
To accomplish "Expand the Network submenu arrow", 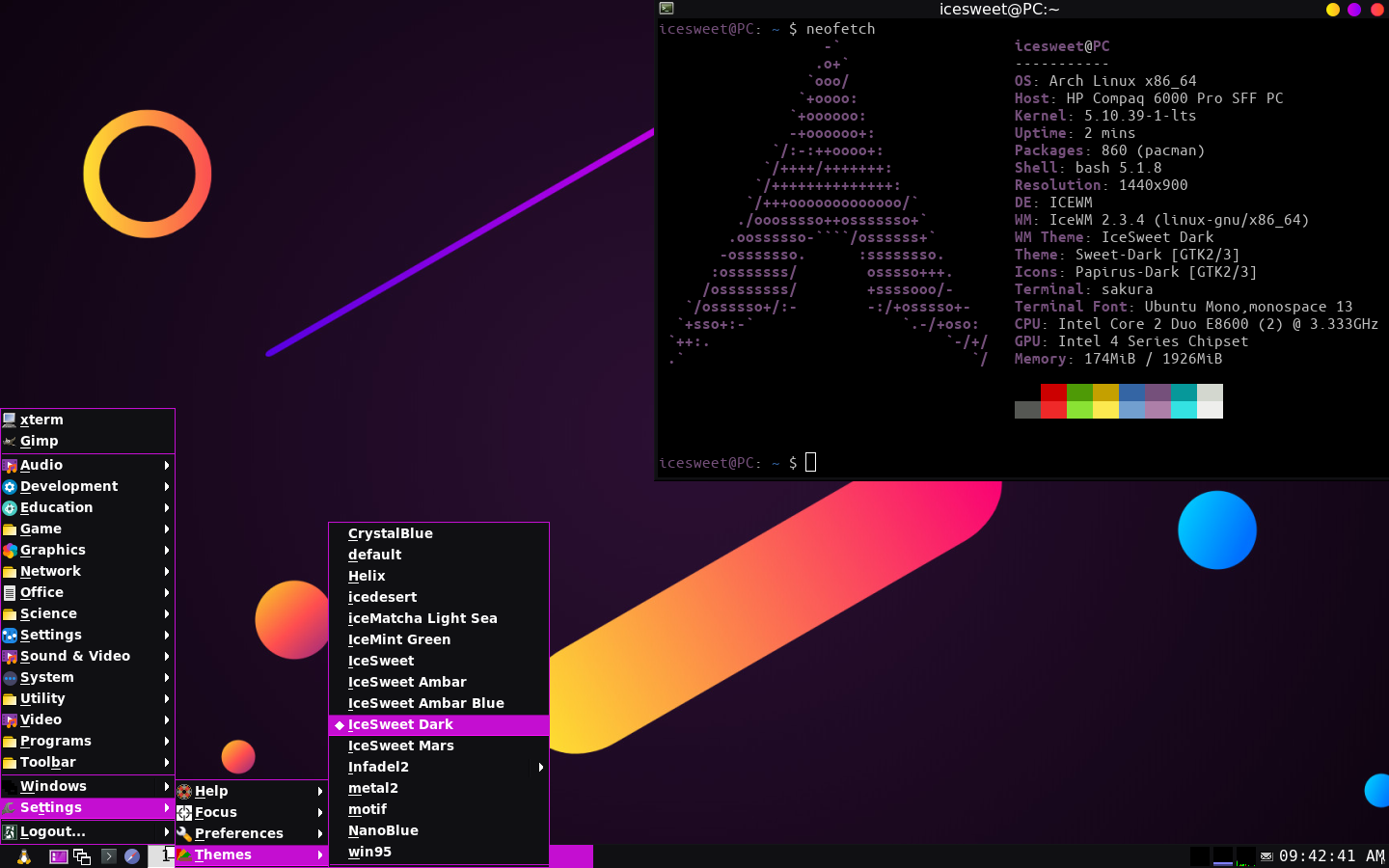I will (x=167, y=571).
